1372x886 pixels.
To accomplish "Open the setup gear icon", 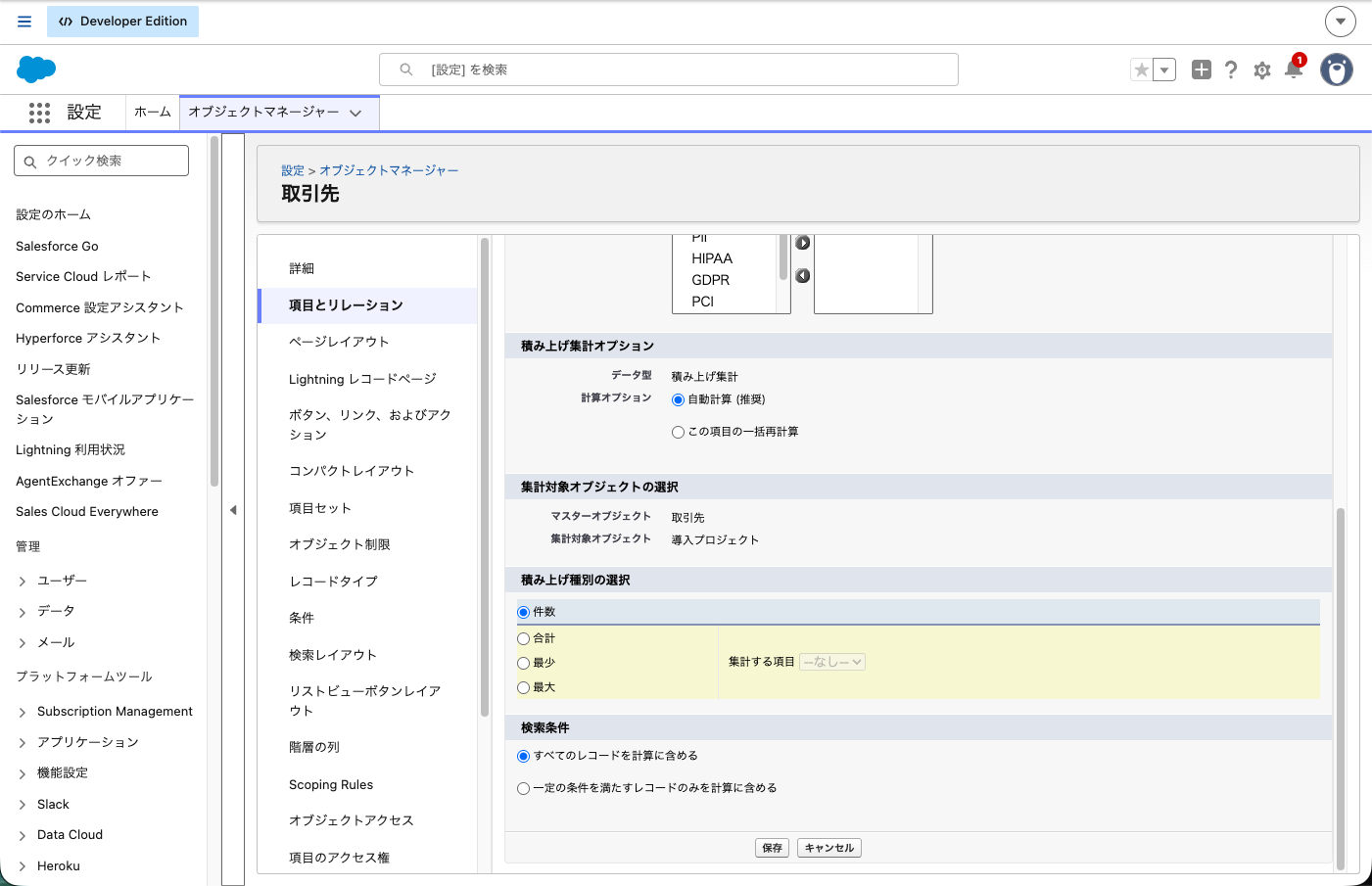I will click(x=1262, y=70).
